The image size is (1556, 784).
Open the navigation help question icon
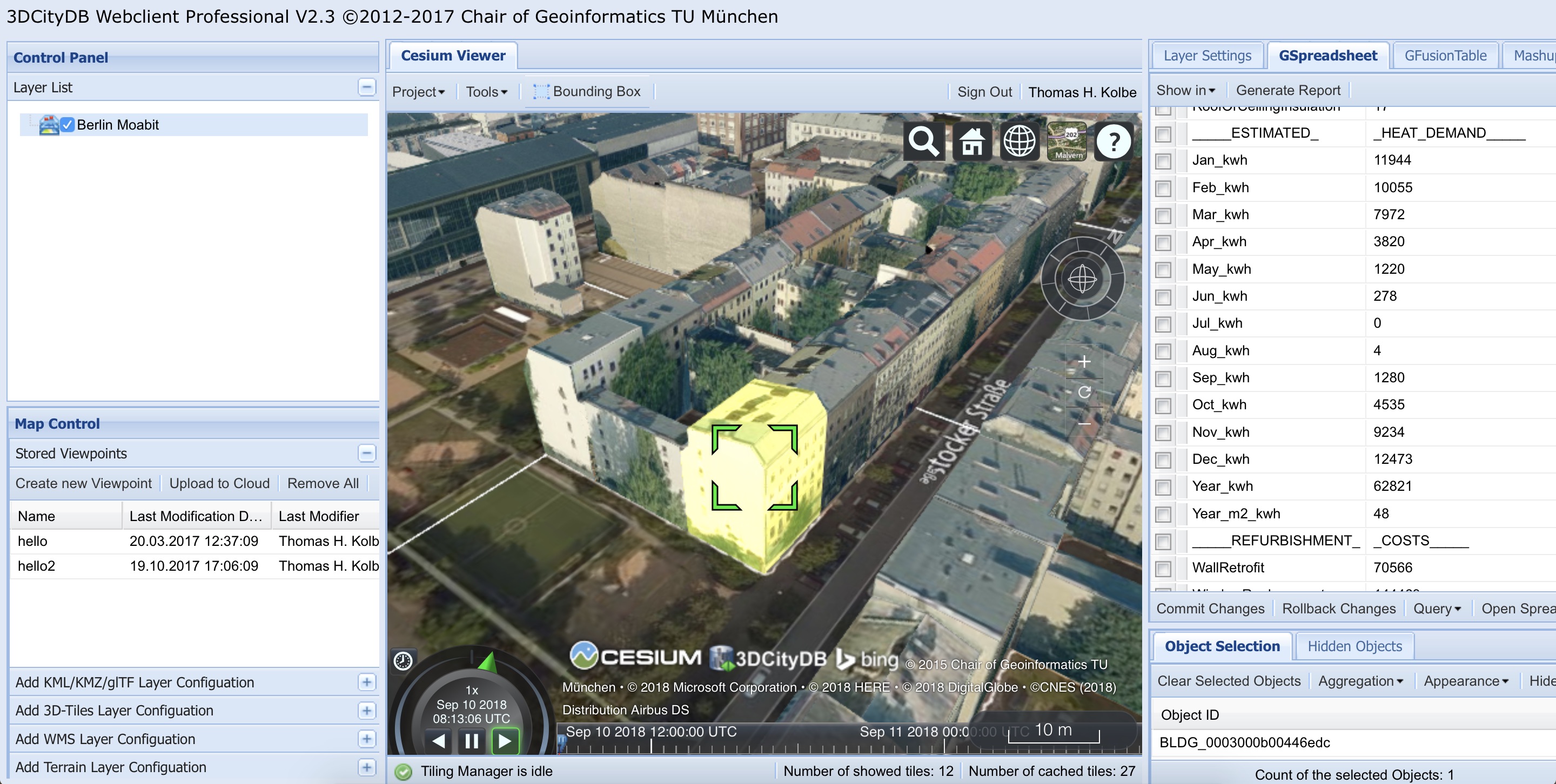1114,141
